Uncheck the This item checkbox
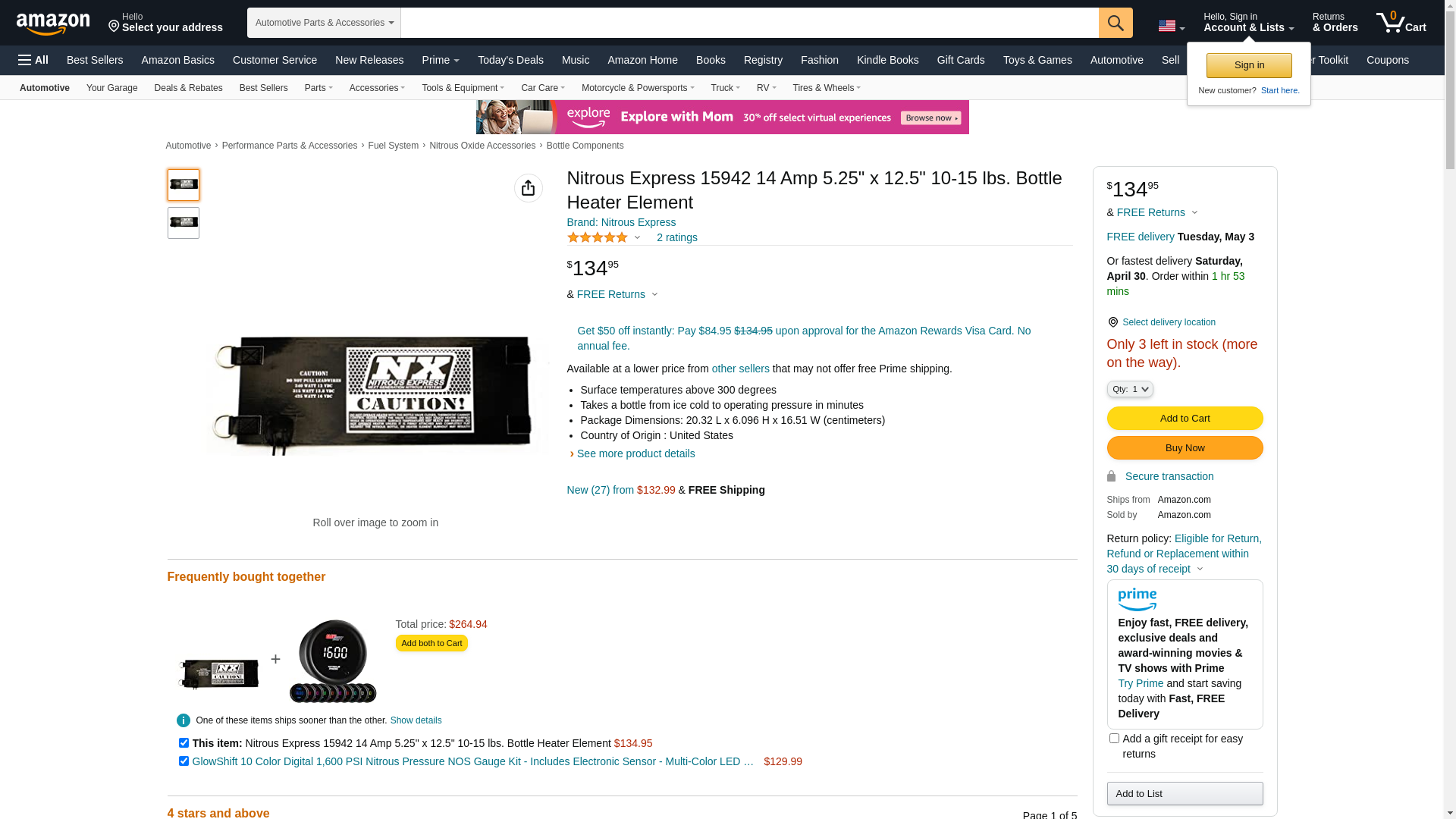1456x819 pixels. click(184, 743)
